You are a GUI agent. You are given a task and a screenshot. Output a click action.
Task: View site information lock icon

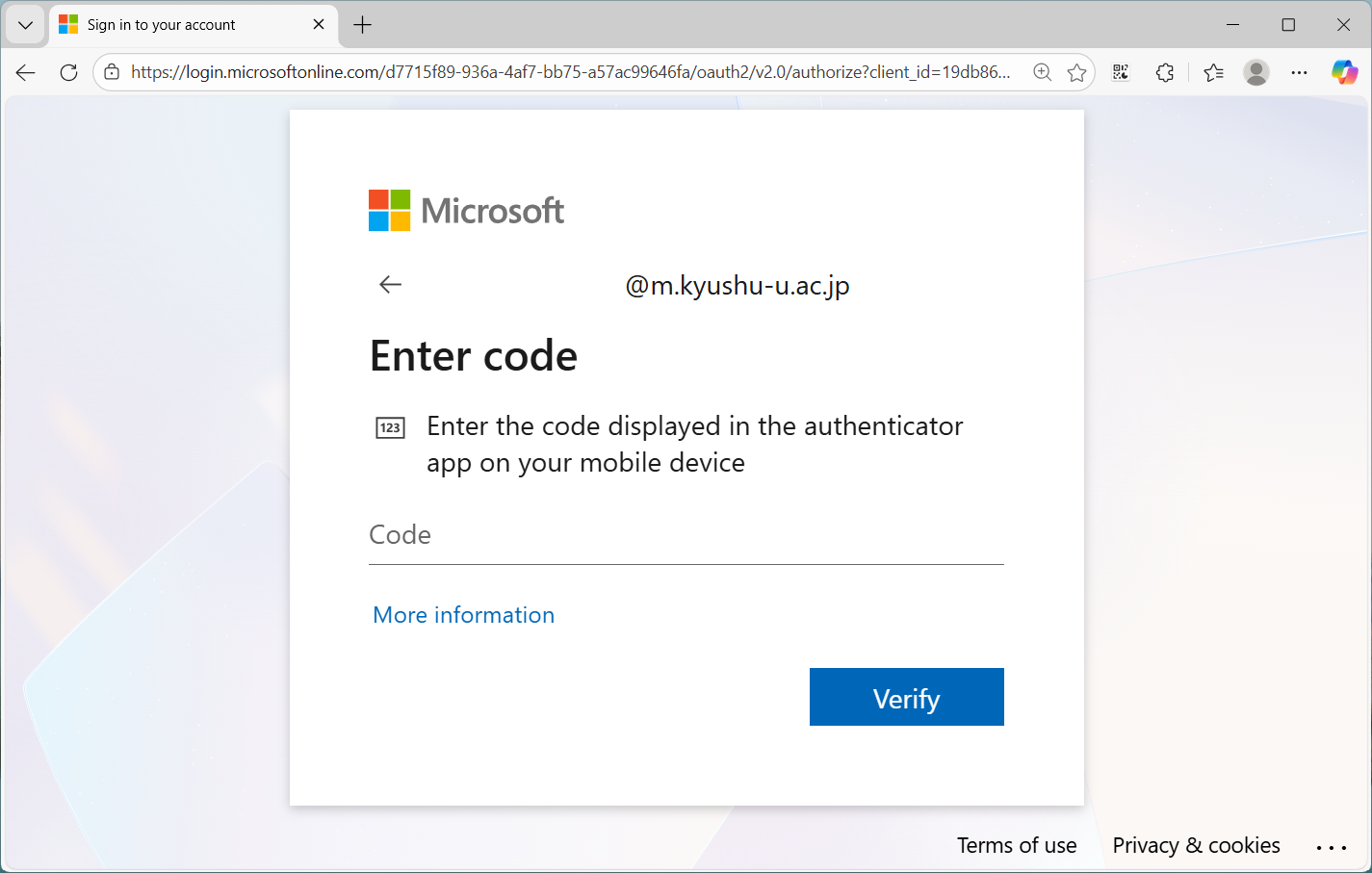[x=113, y=72]
